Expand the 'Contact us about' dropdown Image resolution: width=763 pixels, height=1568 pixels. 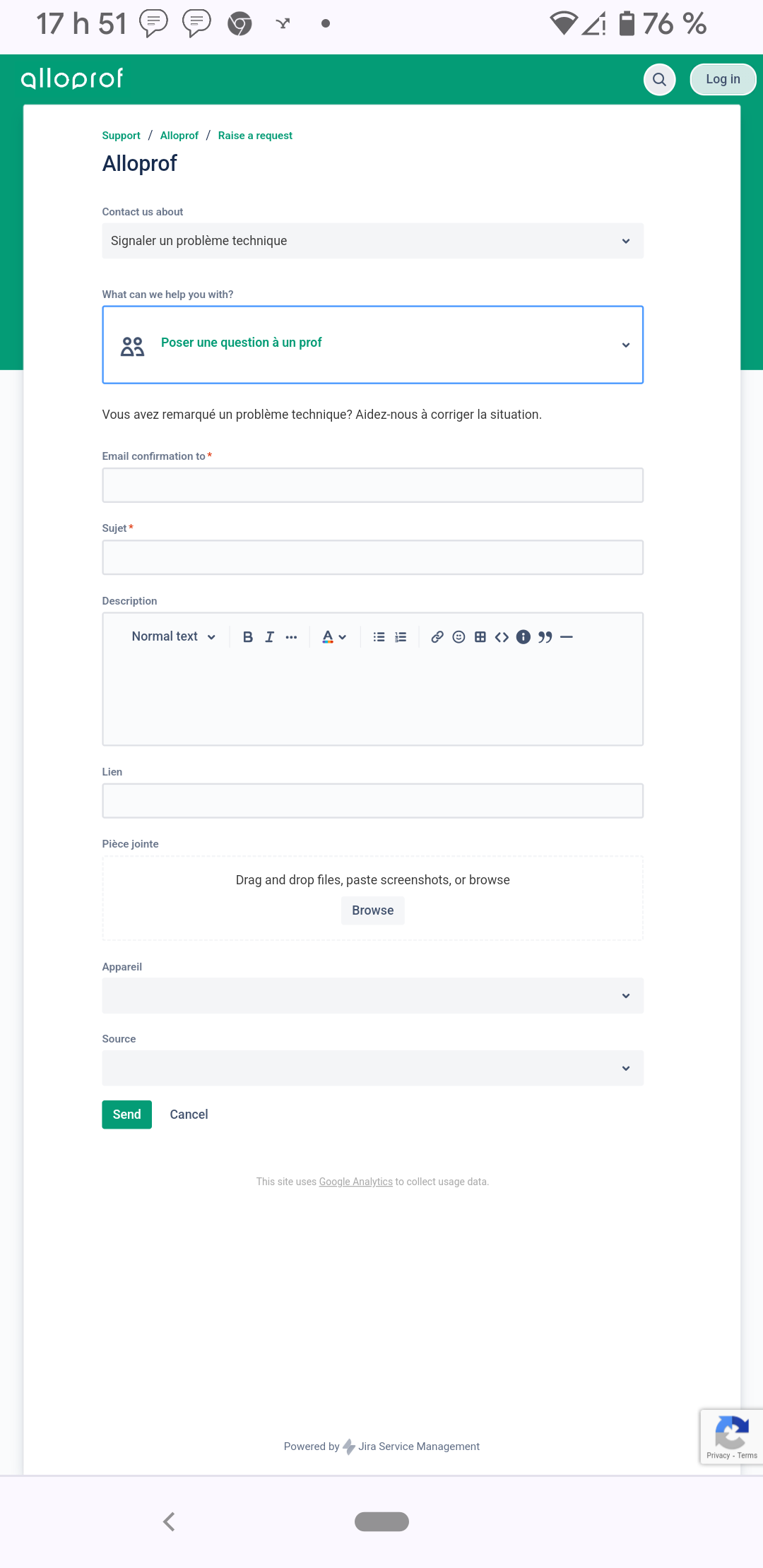(x=372, y=241)
